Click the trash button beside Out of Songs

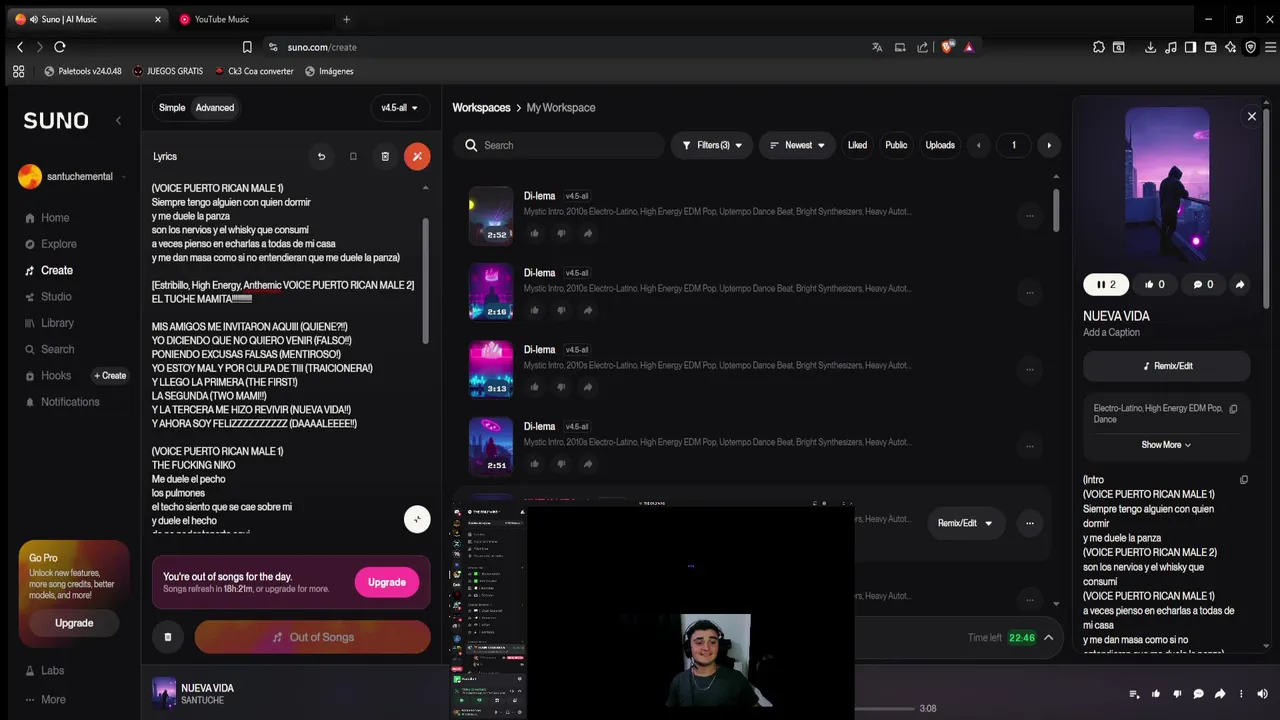(168, 637)
